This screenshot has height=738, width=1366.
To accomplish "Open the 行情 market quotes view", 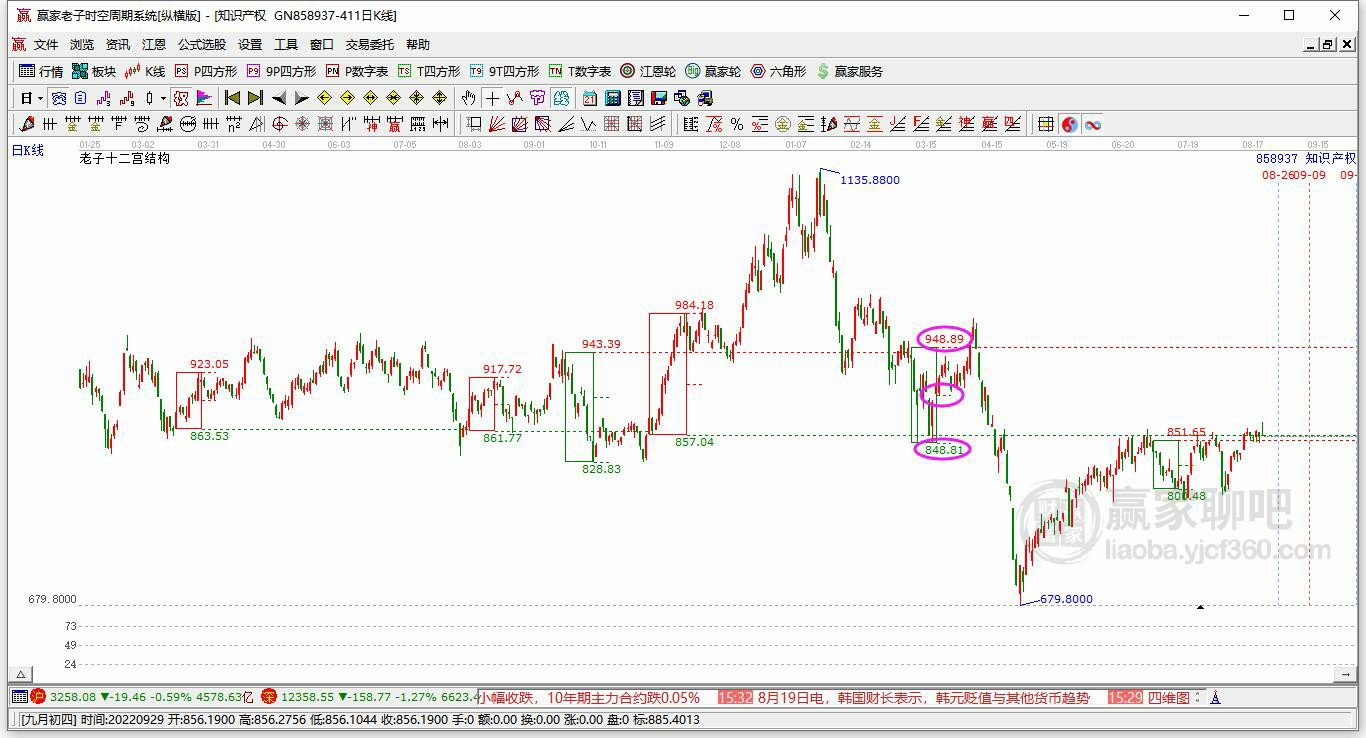I will point(41,71).
